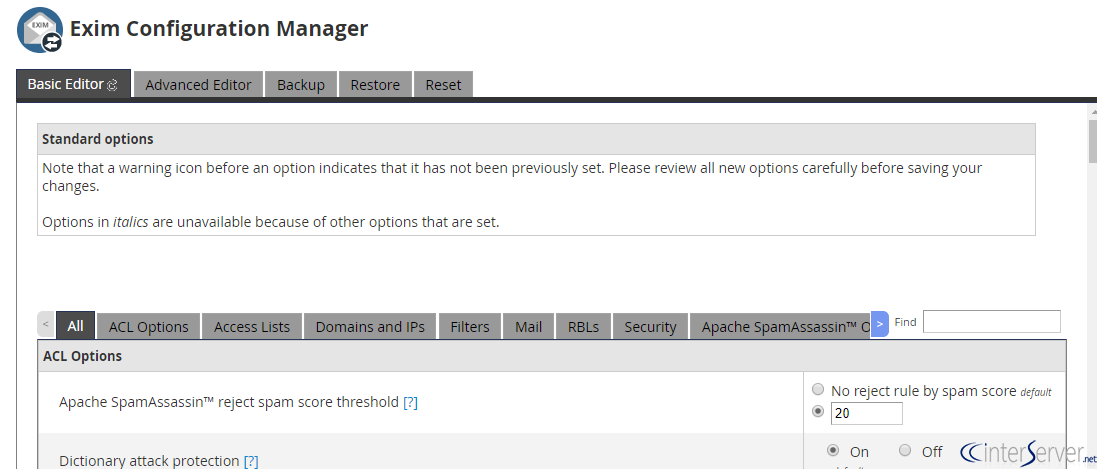This screenshot has height=469, width=1097.
Task: Open the Apache SpamAssassin category tab
Action: 781,327
